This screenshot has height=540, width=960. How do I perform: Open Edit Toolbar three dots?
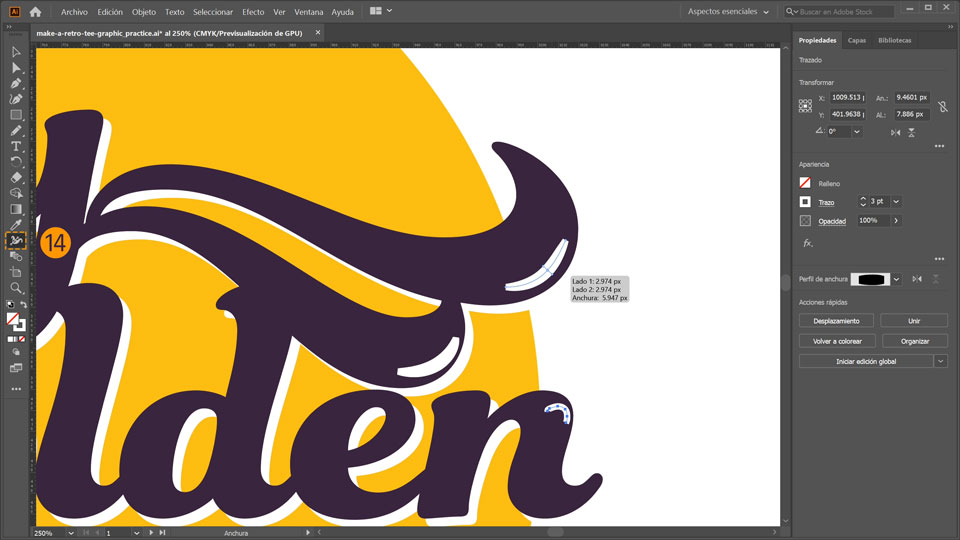coord(16,389)
